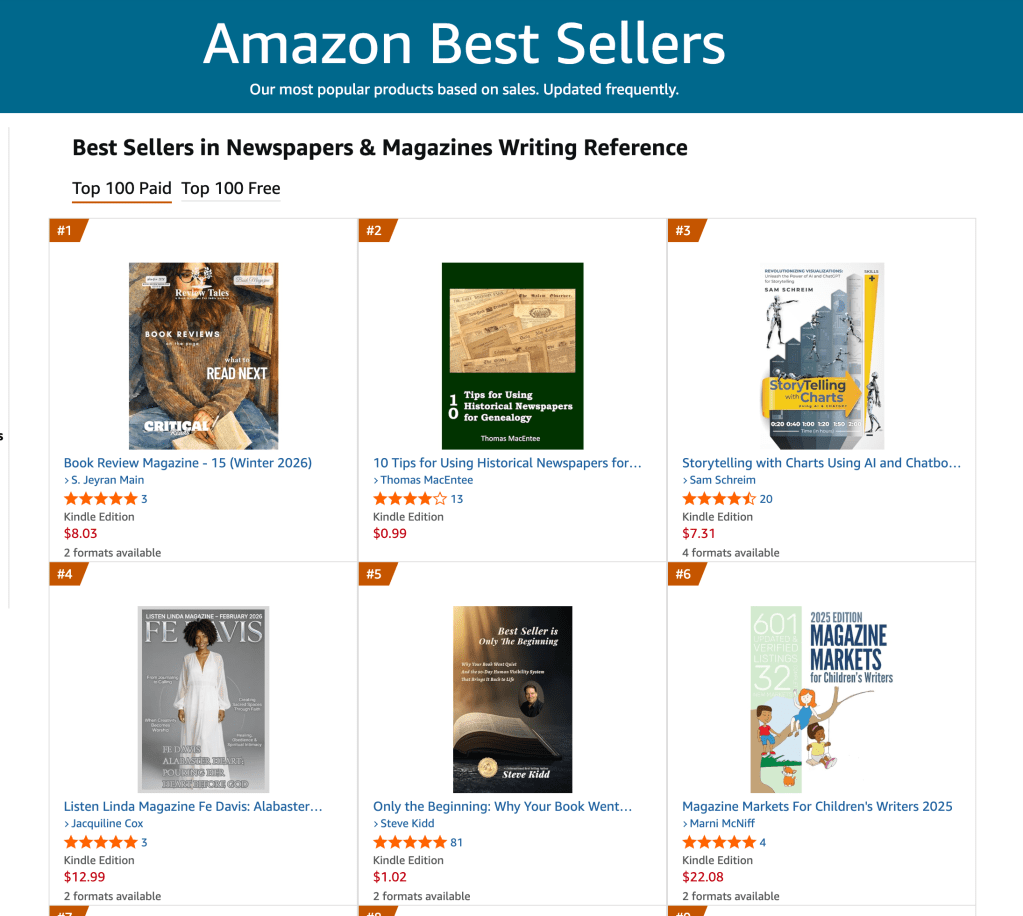Screen dimensions: 1023x916
Task: Click star rating of Historical Newspapers book
Action: point(409,499)
